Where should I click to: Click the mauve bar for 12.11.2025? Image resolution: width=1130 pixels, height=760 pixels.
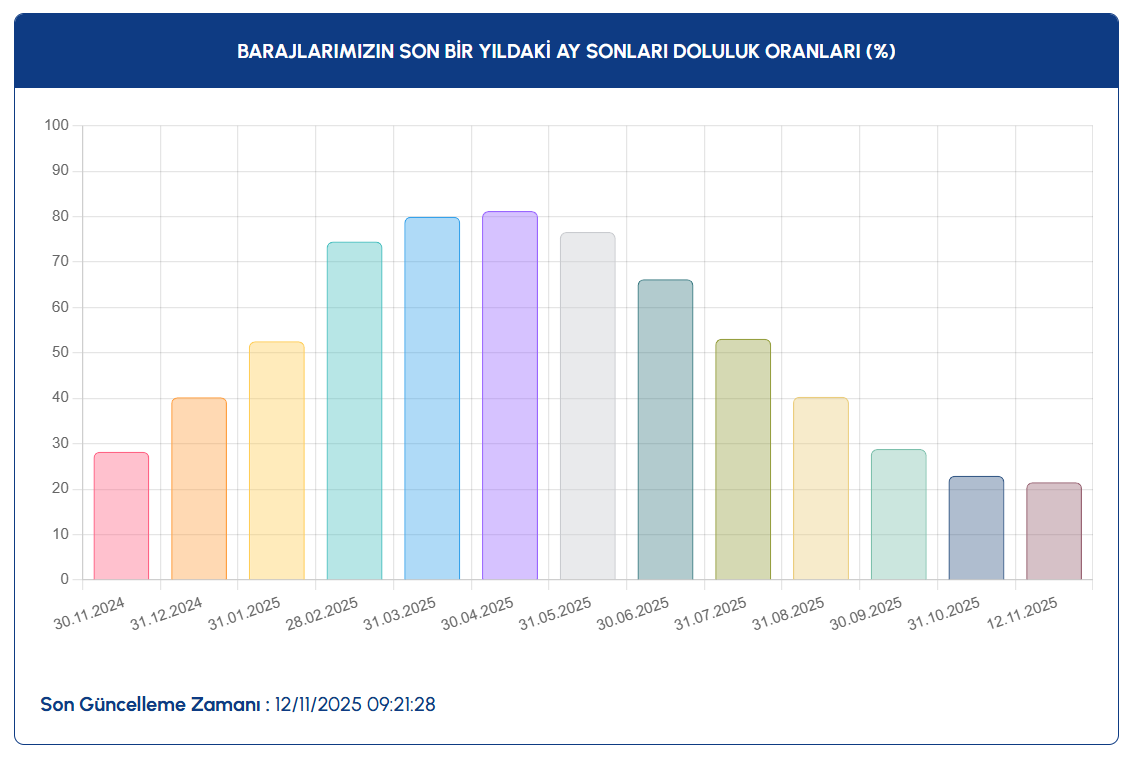(x=1054, y=531)
